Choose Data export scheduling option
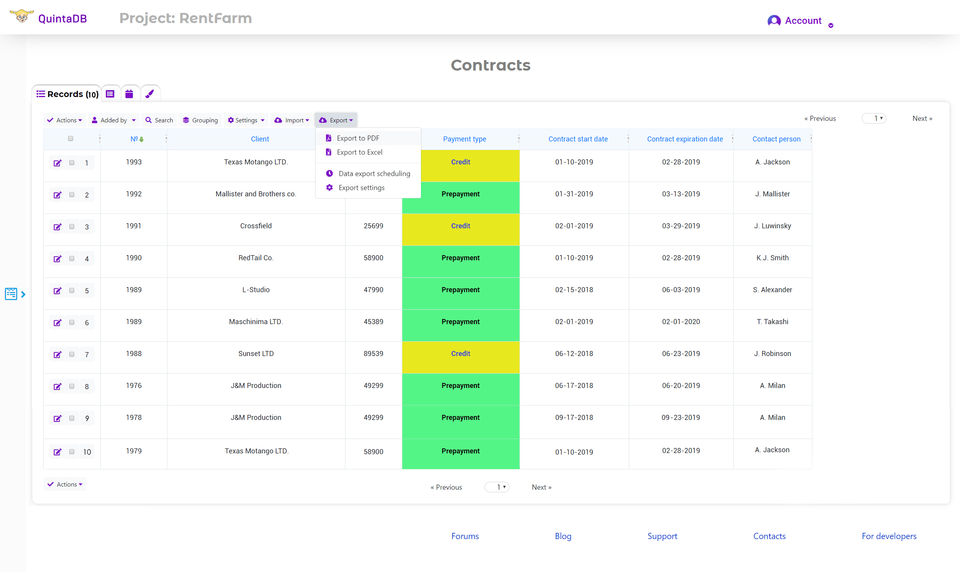960x575 pixels. 373,174
